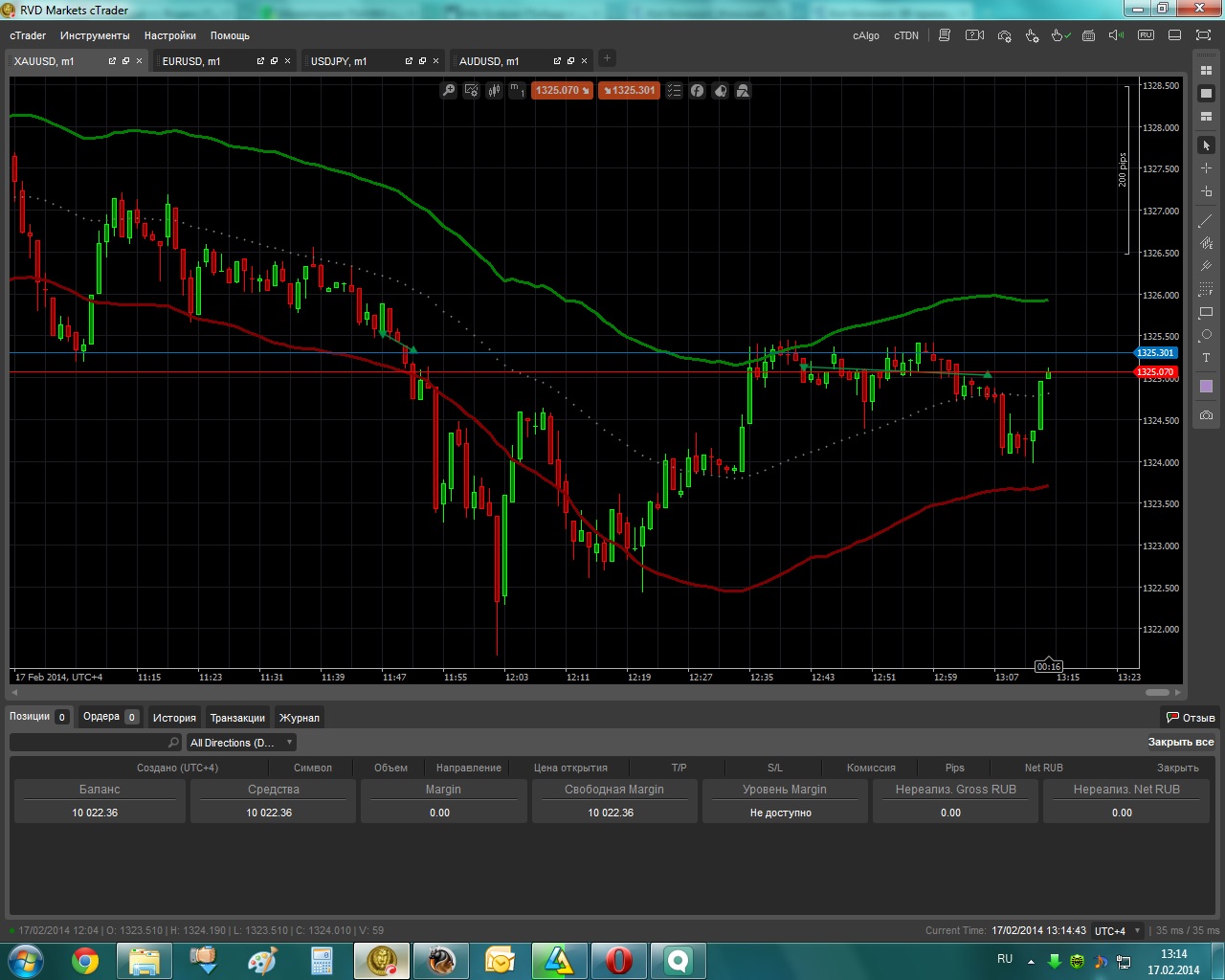Open the cAlgo link
Viewport: 1225px width, 980px height.
[866, 35]
